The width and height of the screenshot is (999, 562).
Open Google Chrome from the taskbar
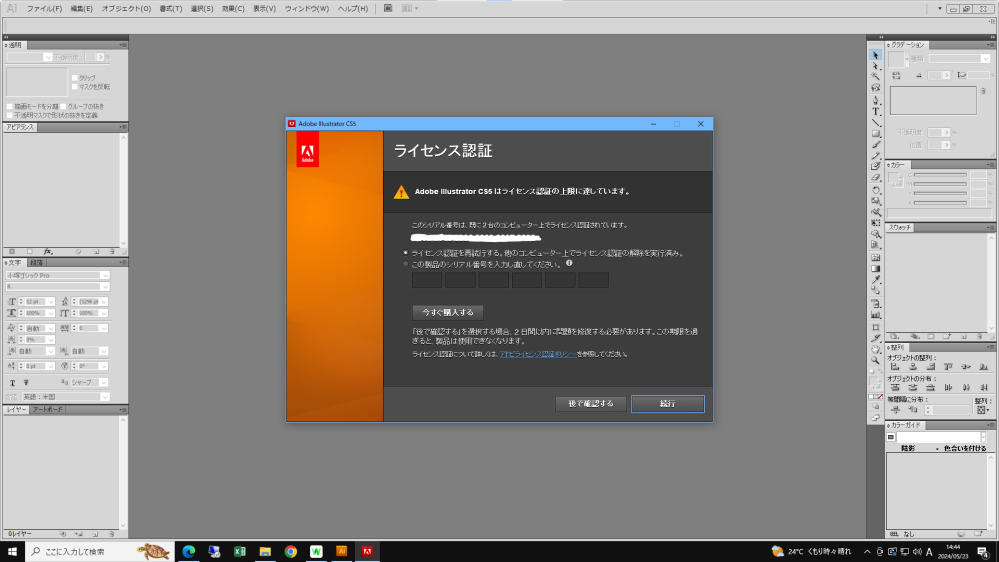291,551
